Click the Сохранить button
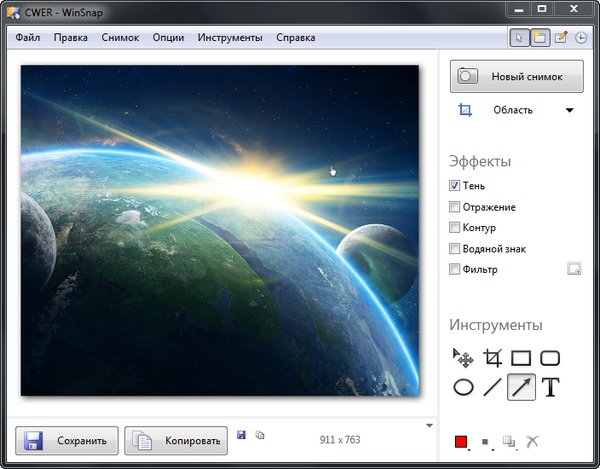This screenshot has height=469, width=600. click(x=68, y=441)
